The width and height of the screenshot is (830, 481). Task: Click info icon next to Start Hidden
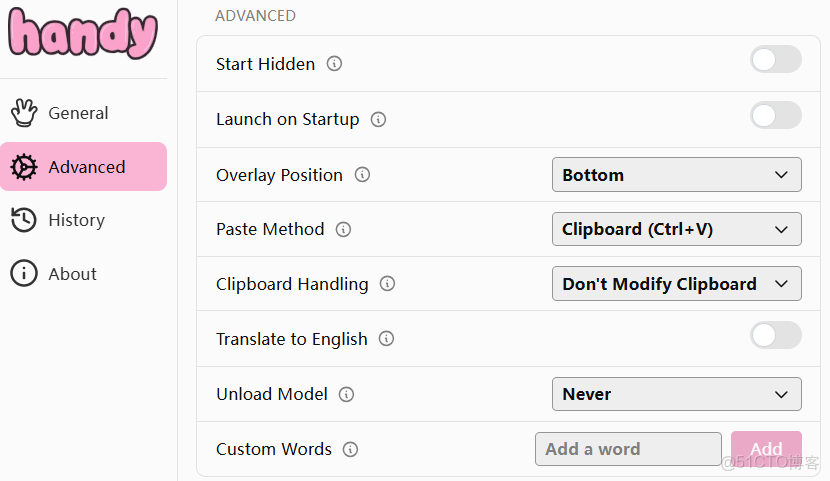point(335,64)
